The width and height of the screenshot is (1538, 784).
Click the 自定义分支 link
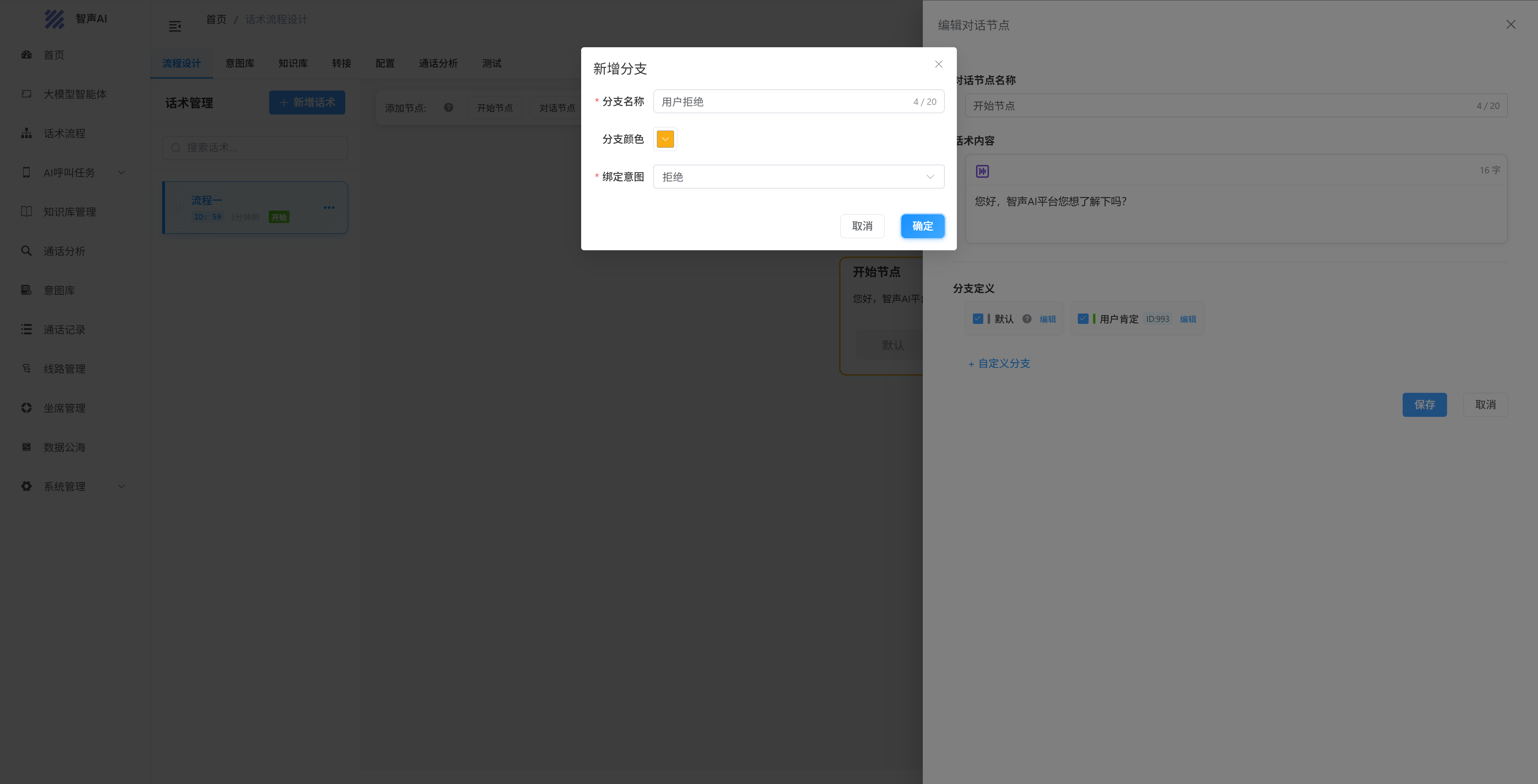pos(999,364)
